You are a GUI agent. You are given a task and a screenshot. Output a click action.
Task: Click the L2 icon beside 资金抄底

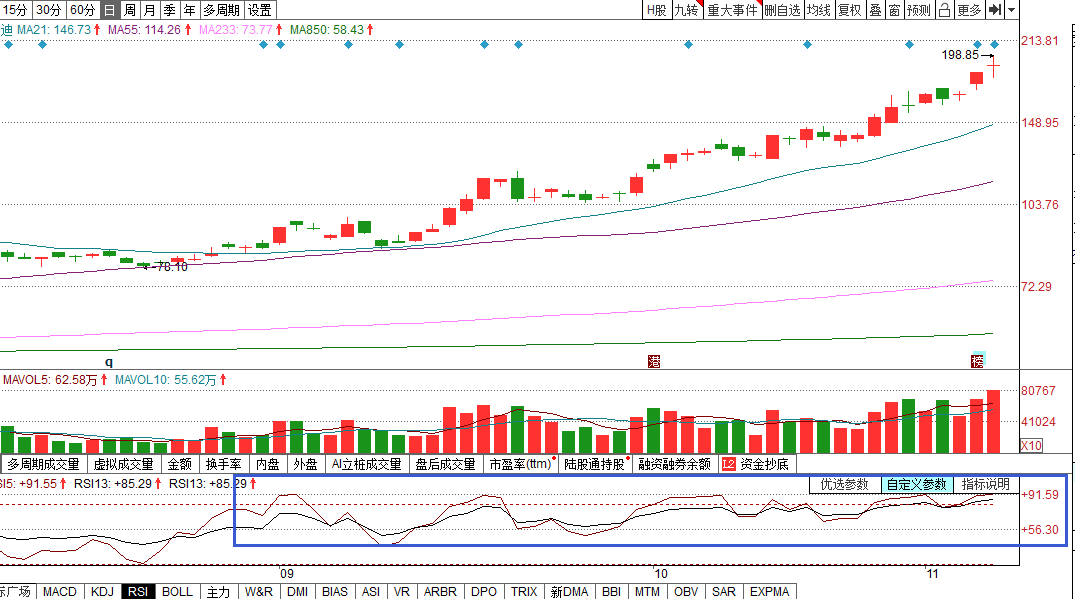[727, 464]
